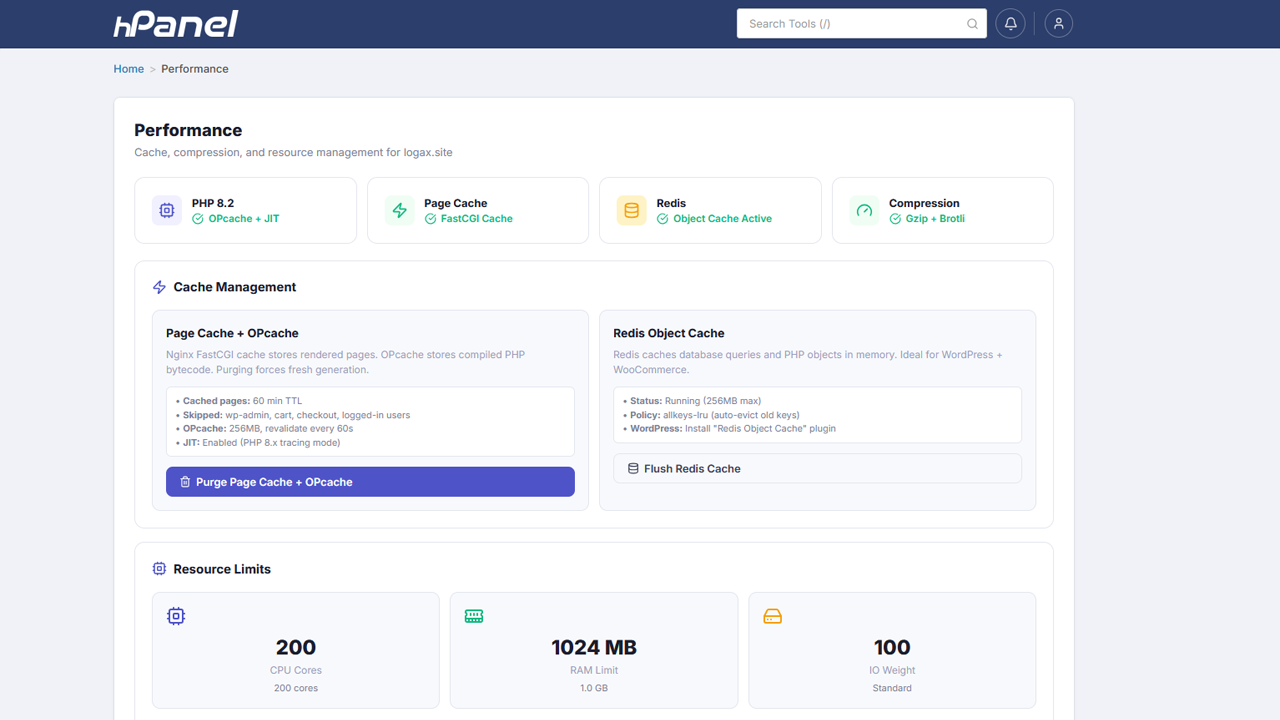This screenshot has width=1280, height=720.
Task: Select the Performance page heading
Action: pyautogui.click(x=188, y=130)
